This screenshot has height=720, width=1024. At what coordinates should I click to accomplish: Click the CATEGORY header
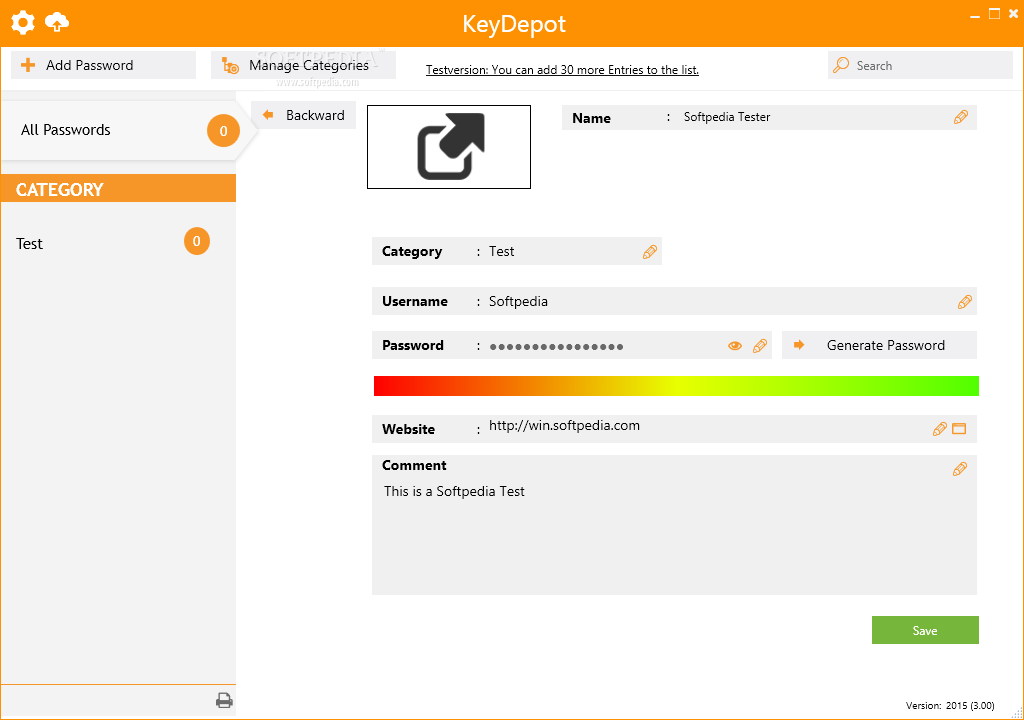point(118,189)
